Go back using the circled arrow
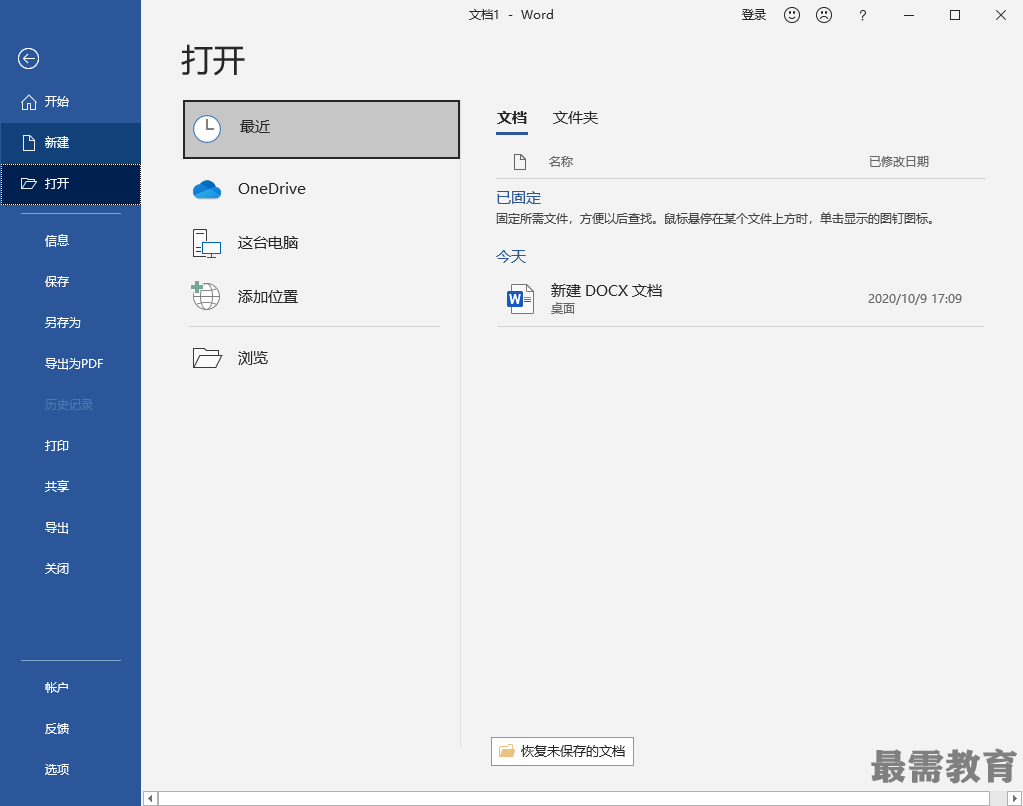This screenshot has height=806, width=1023. tap(28, 59)
